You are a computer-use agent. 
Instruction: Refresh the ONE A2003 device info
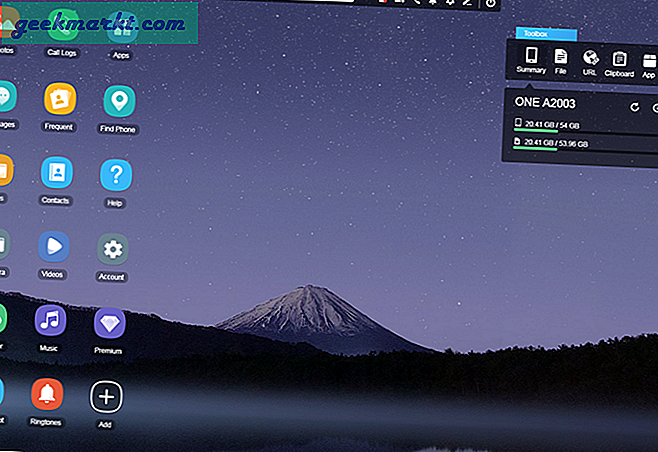pyautogui.click(x=634, y=107)
